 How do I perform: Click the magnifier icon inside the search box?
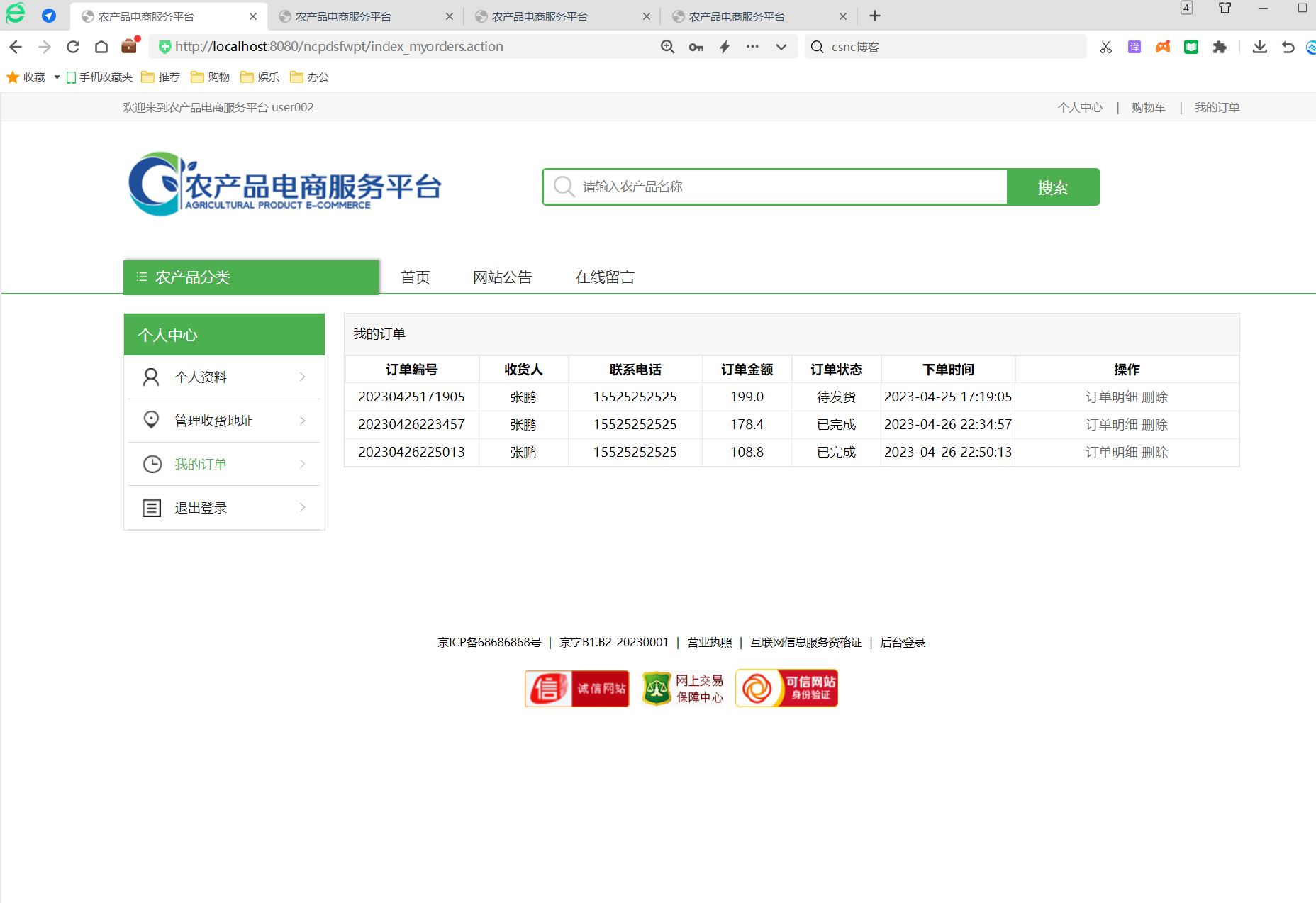563,187
